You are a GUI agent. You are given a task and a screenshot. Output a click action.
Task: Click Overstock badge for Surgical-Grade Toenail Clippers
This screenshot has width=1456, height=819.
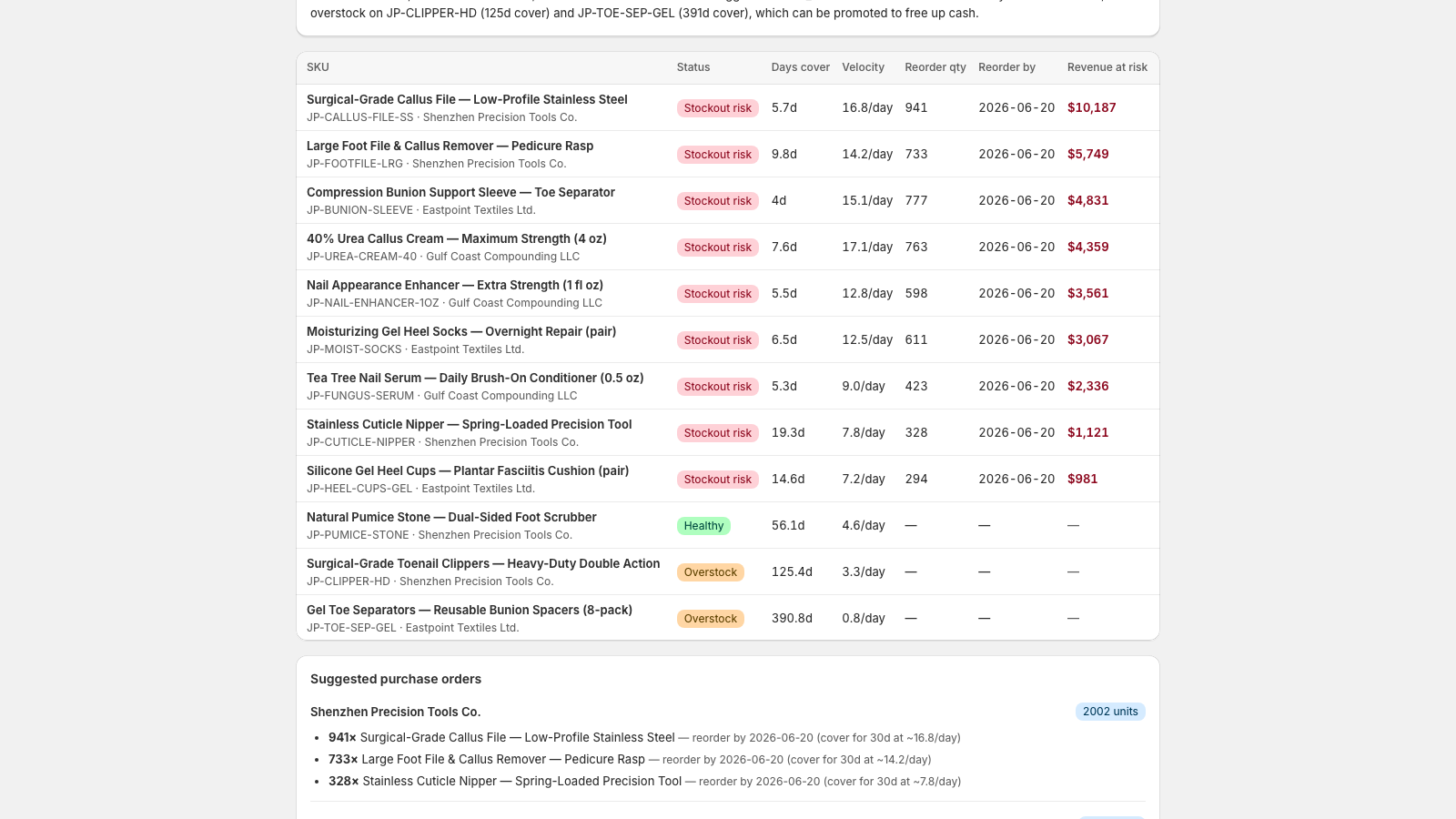click(x=710, y=572)
